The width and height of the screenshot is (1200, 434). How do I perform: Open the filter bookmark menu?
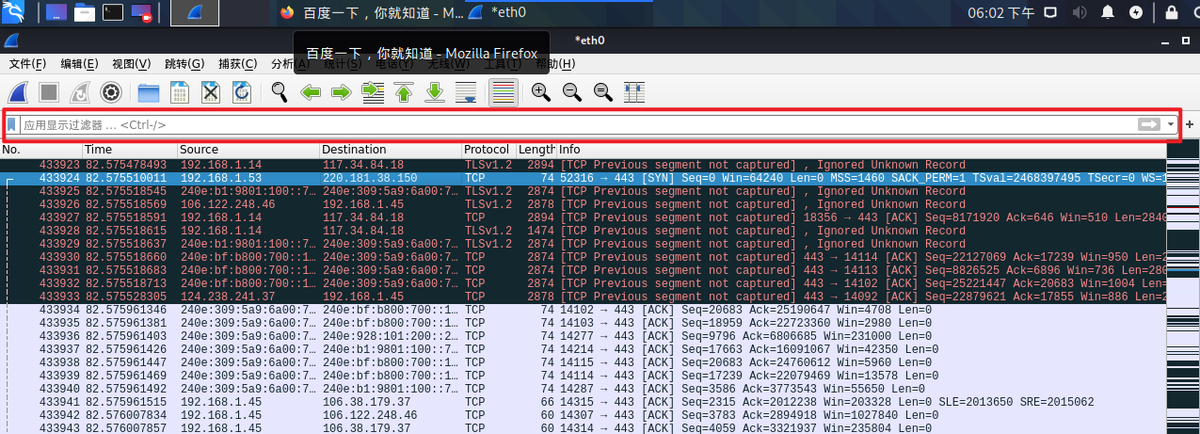tap(12, 125)
